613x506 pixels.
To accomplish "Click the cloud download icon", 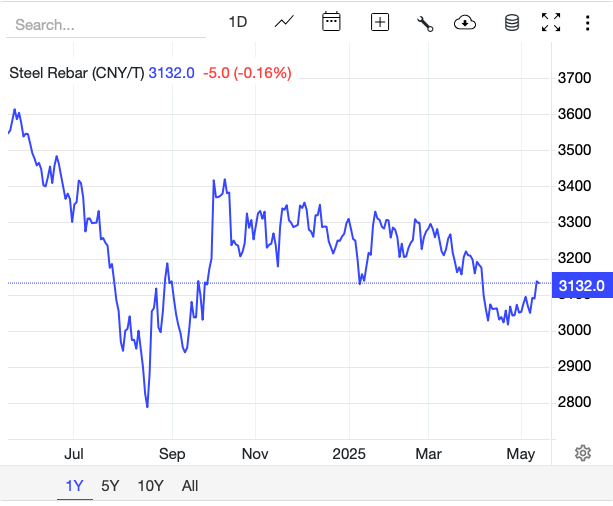I will click(x=465, y=22).
